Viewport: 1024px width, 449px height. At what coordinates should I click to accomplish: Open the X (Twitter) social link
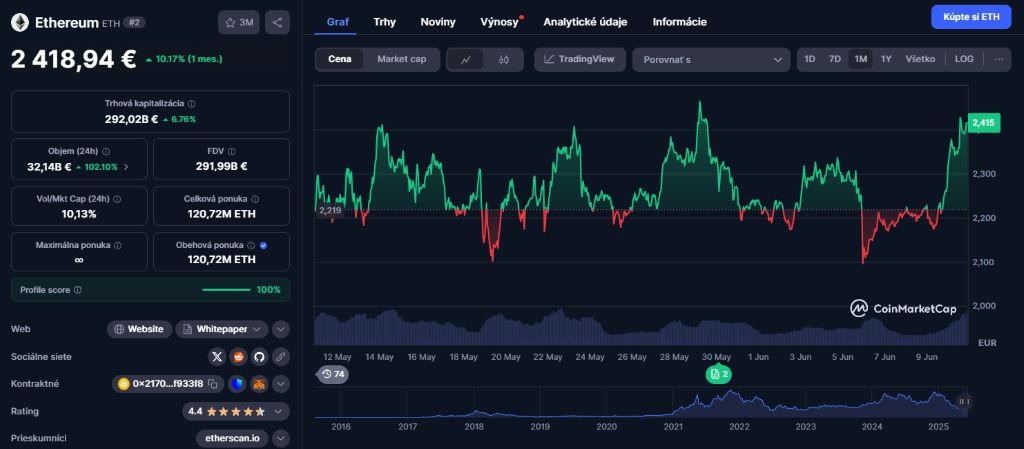(216, 356)
